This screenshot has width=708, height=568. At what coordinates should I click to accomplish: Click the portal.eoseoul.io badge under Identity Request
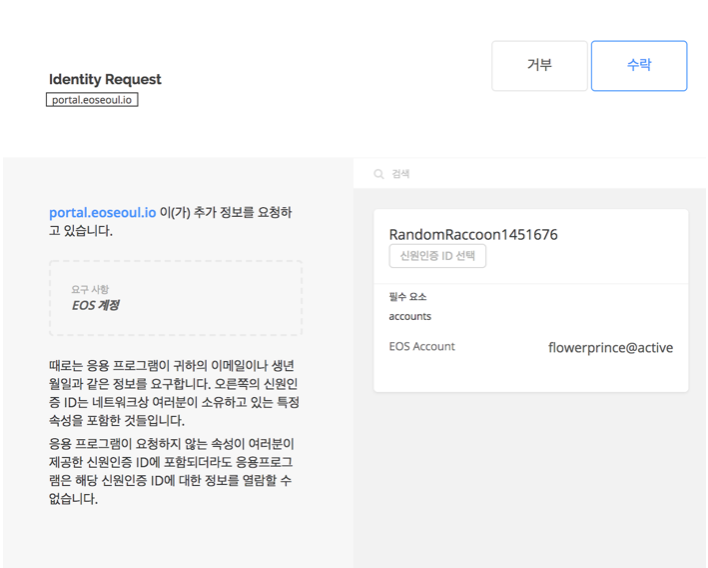coord(92,100)
